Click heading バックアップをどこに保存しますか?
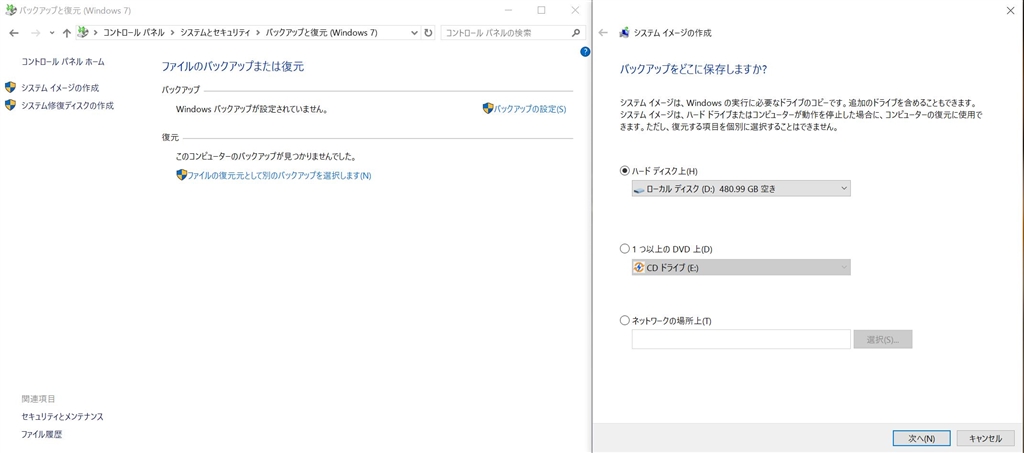 [x=692, y=69]
